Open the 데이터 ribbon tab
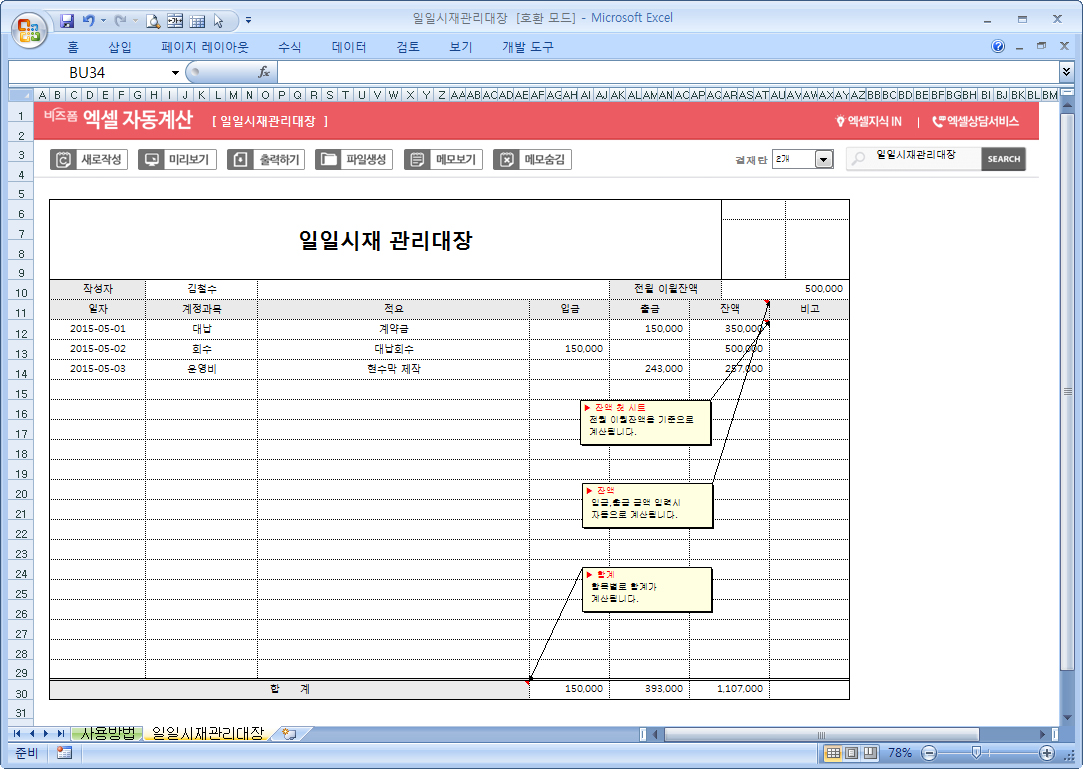1083x769 pixels. point(349,47)
